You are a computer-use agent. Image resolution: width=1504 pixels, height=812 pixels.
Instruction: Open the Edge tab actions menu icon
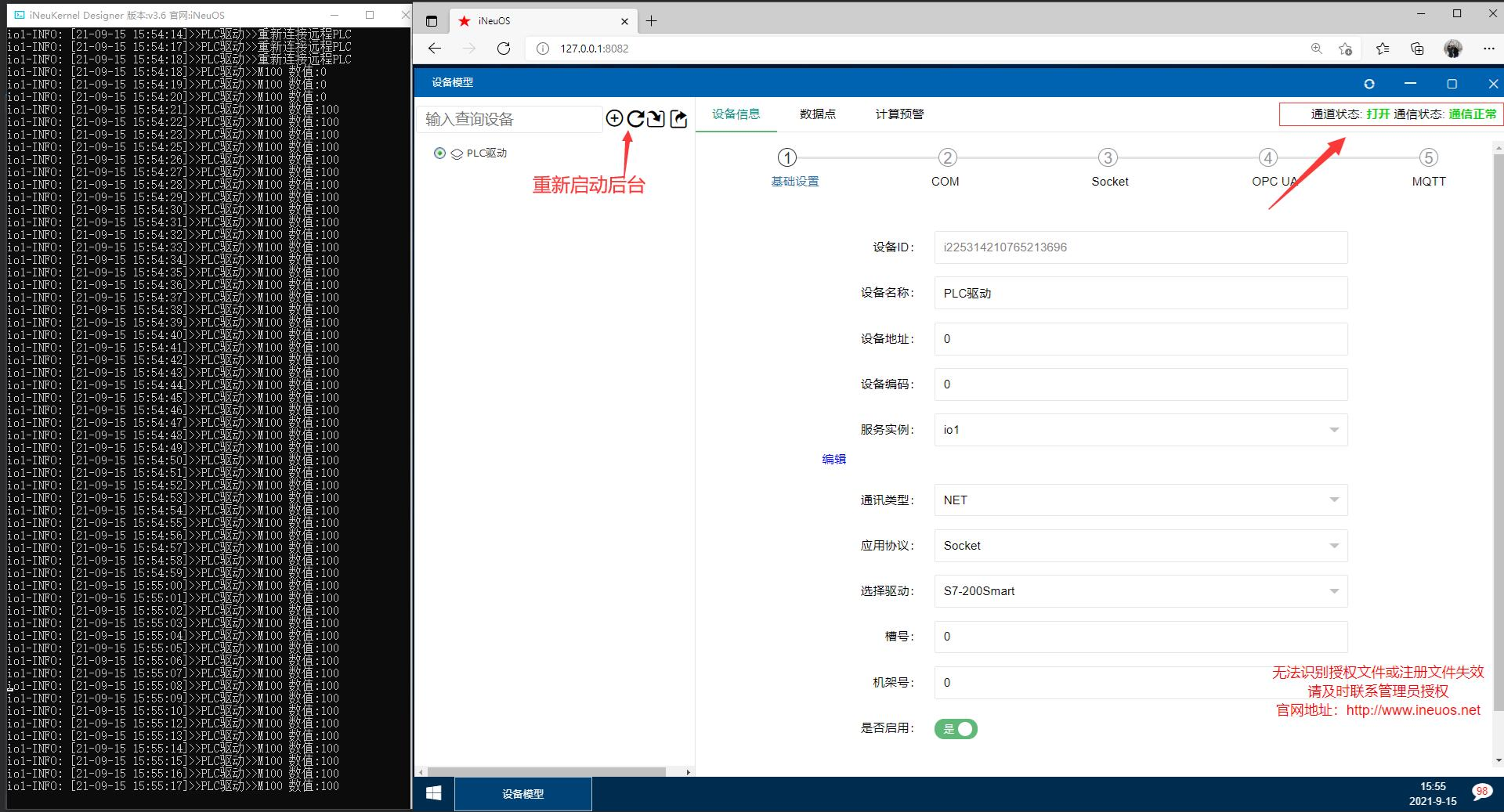coord(432,21)
